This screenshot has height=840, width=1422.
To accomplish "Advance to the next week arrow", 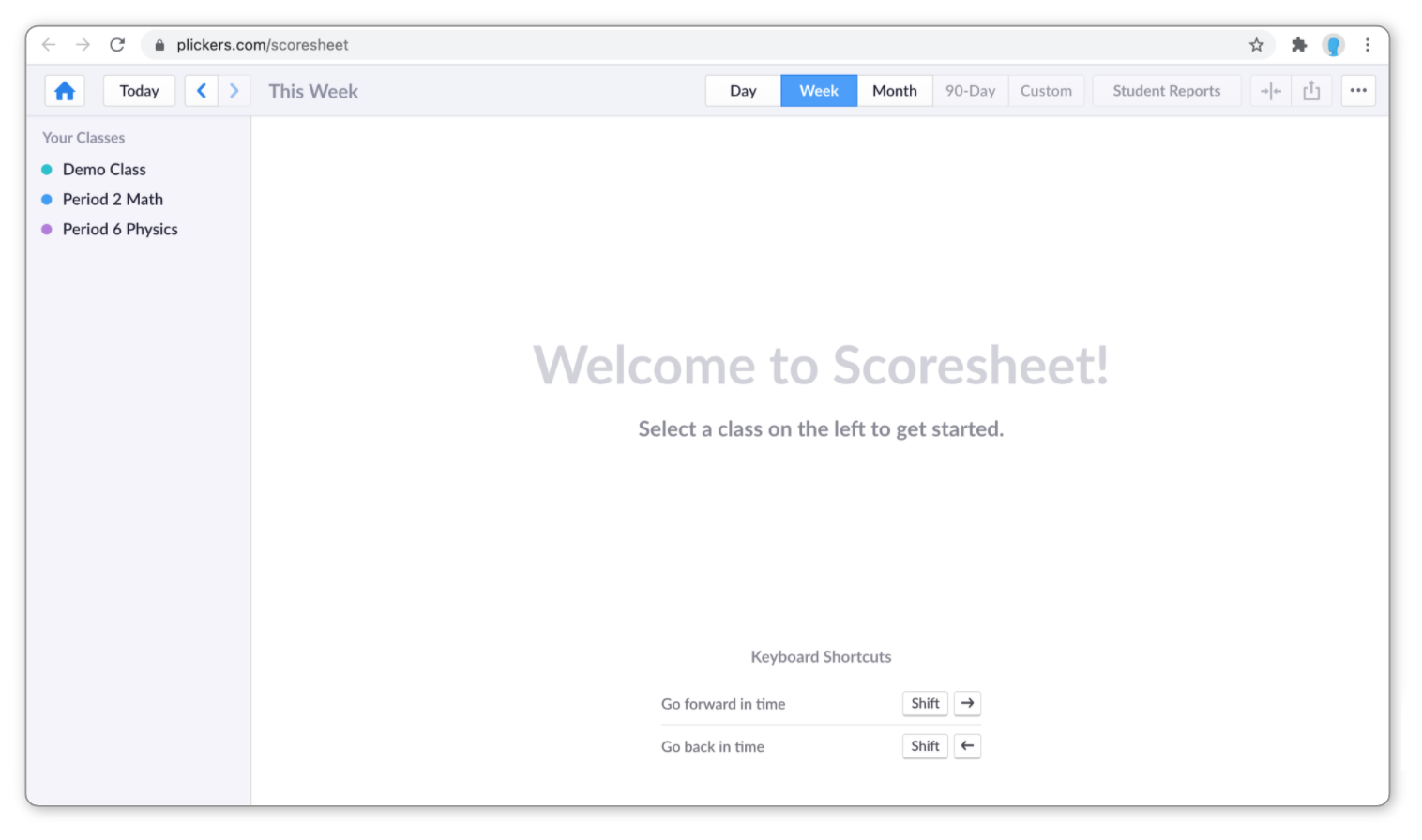I will (234, 91).
